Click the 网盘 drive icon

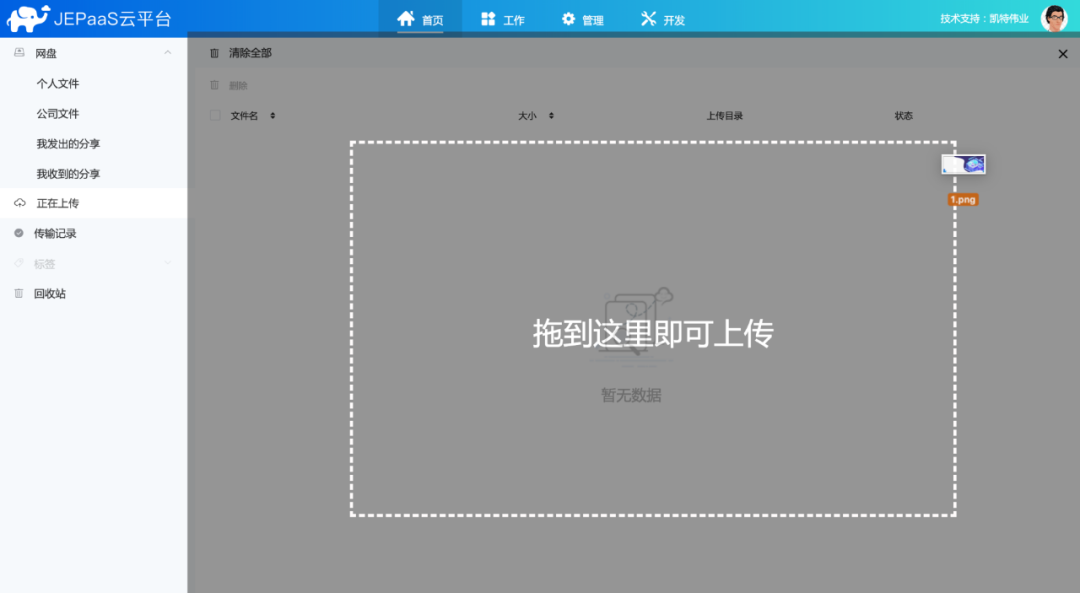19,52
